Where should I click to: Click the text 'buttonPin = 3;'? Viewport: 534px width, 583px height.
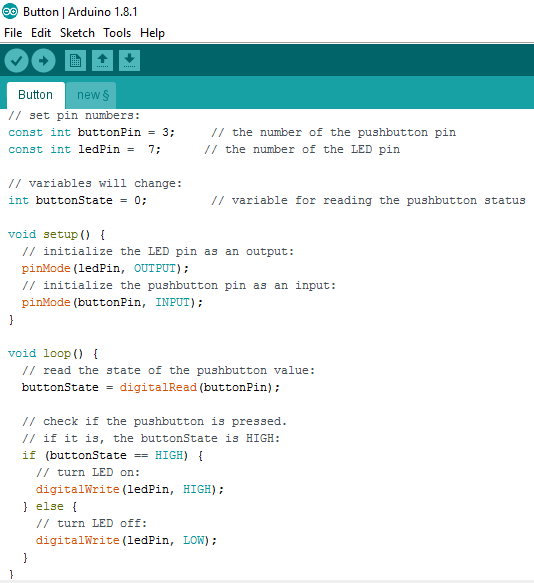[126, 132]
